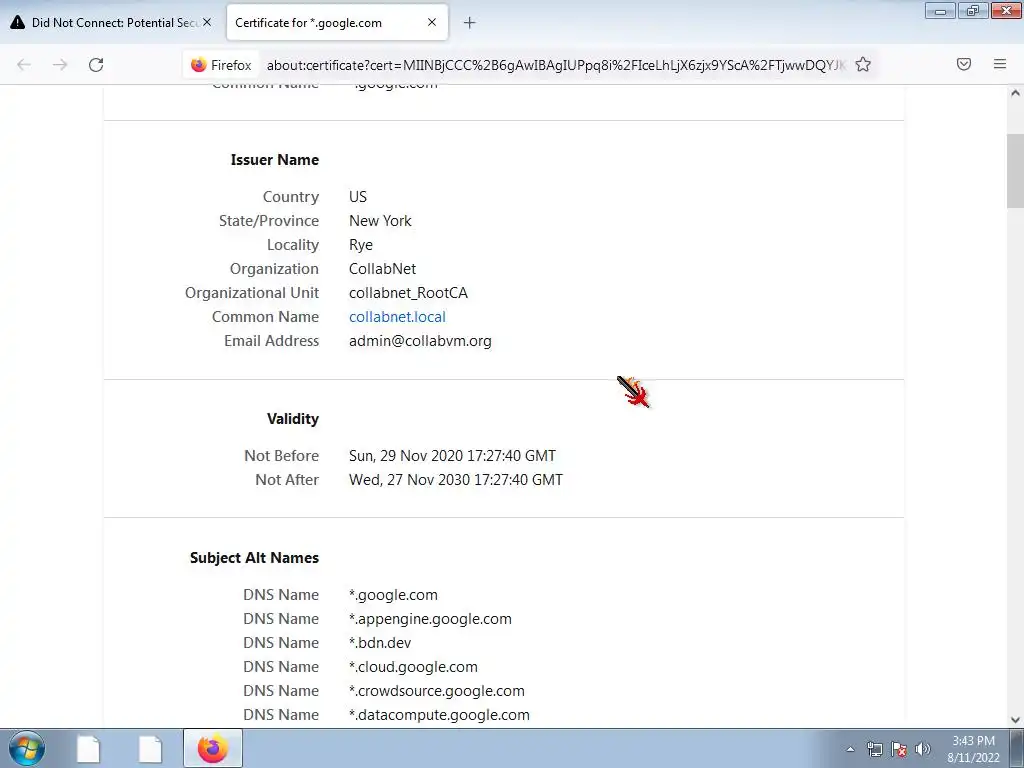Click the vertical scrollbar thumb

(1015, 171)
